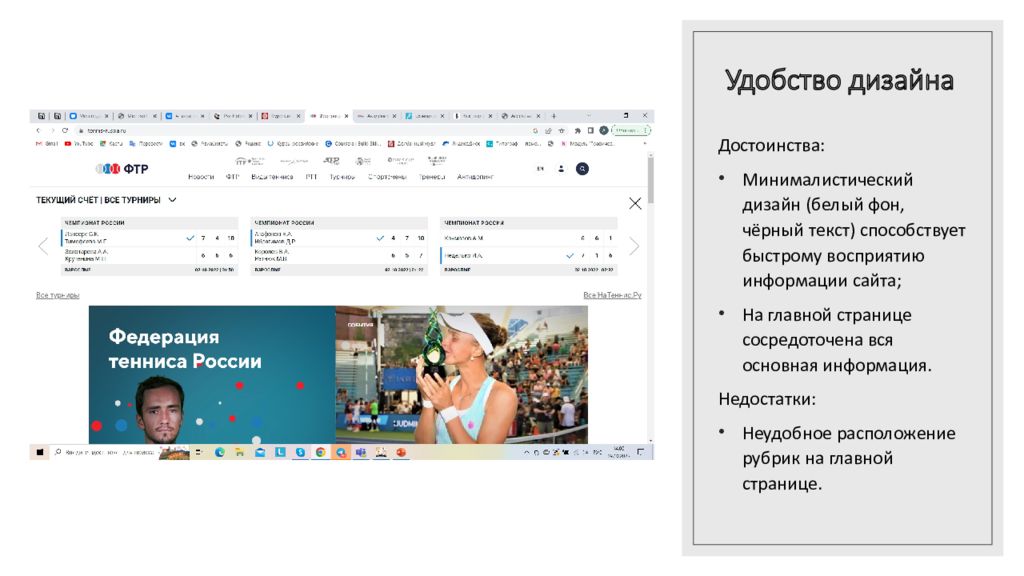This screenshot has width=1024, height=576.
Task: Show next match cards with right arrow
Action: click(634, 246)
